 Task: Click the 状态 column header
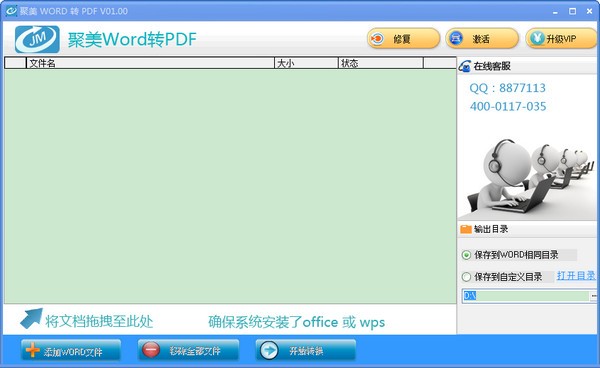pos(381,63)
